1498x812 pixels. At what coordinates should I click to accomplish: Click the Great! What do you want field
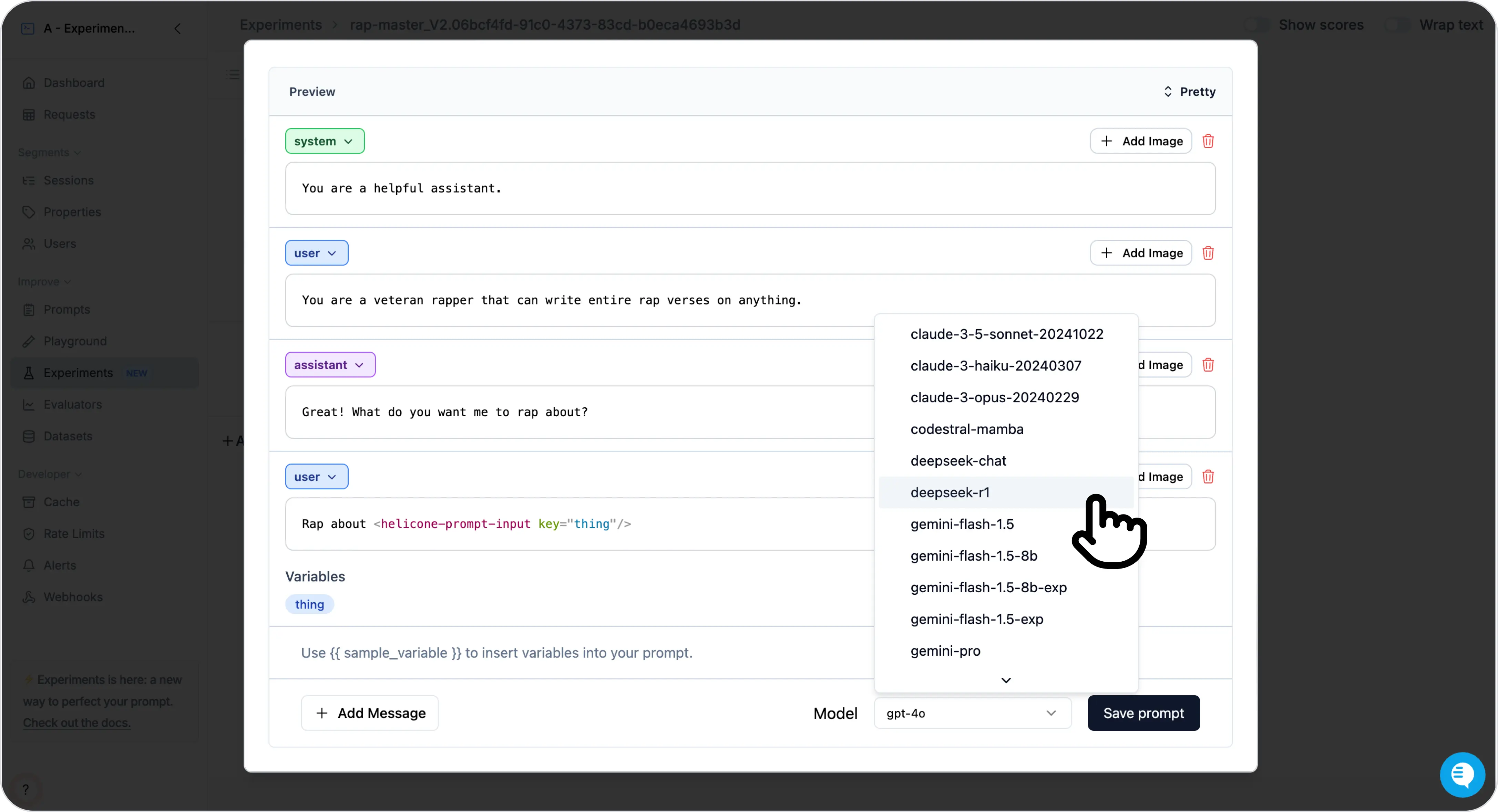[750, 412]
